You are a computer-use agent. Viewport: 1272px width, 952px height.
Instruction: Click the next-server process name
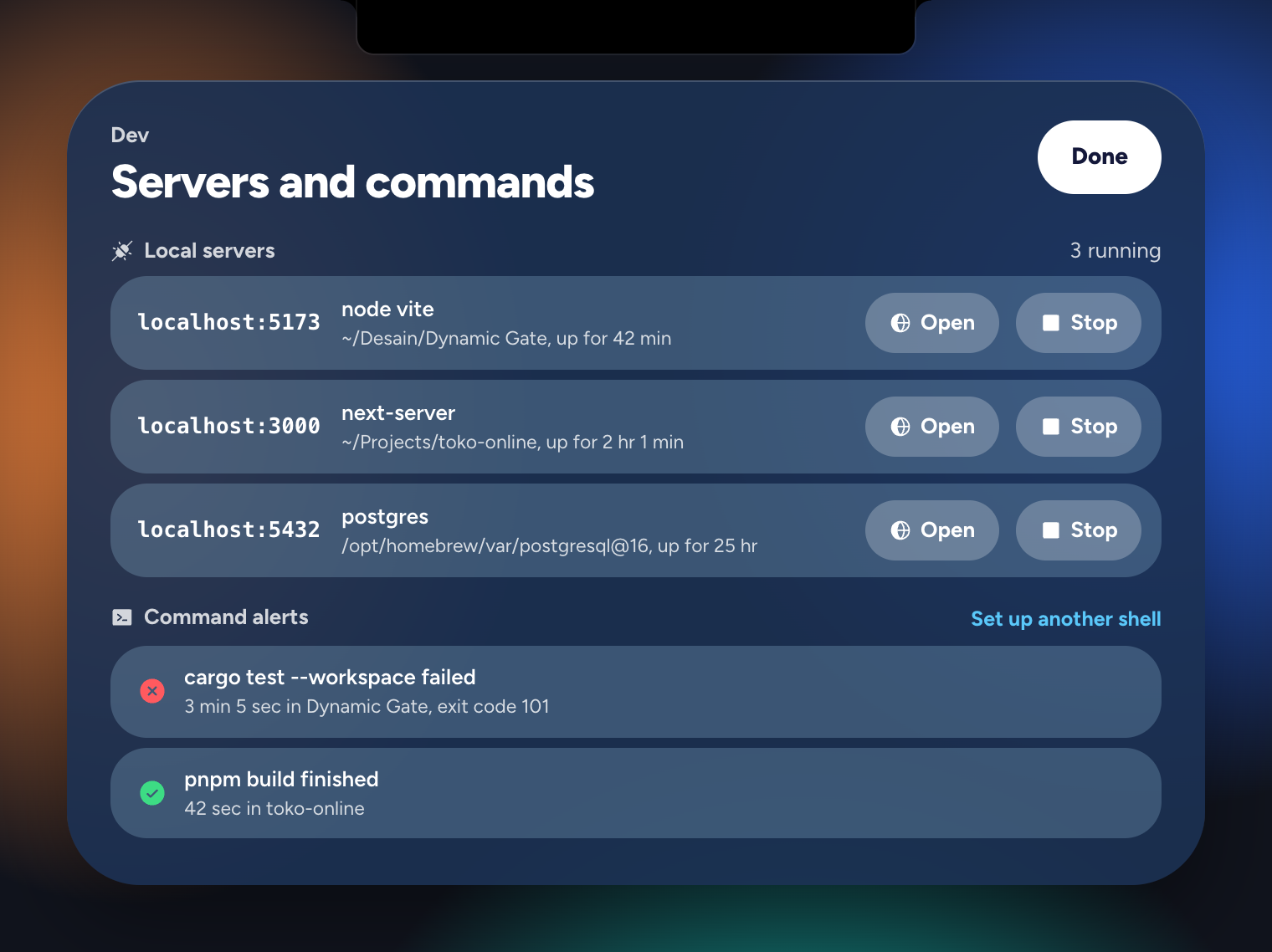tap(398, 413)
